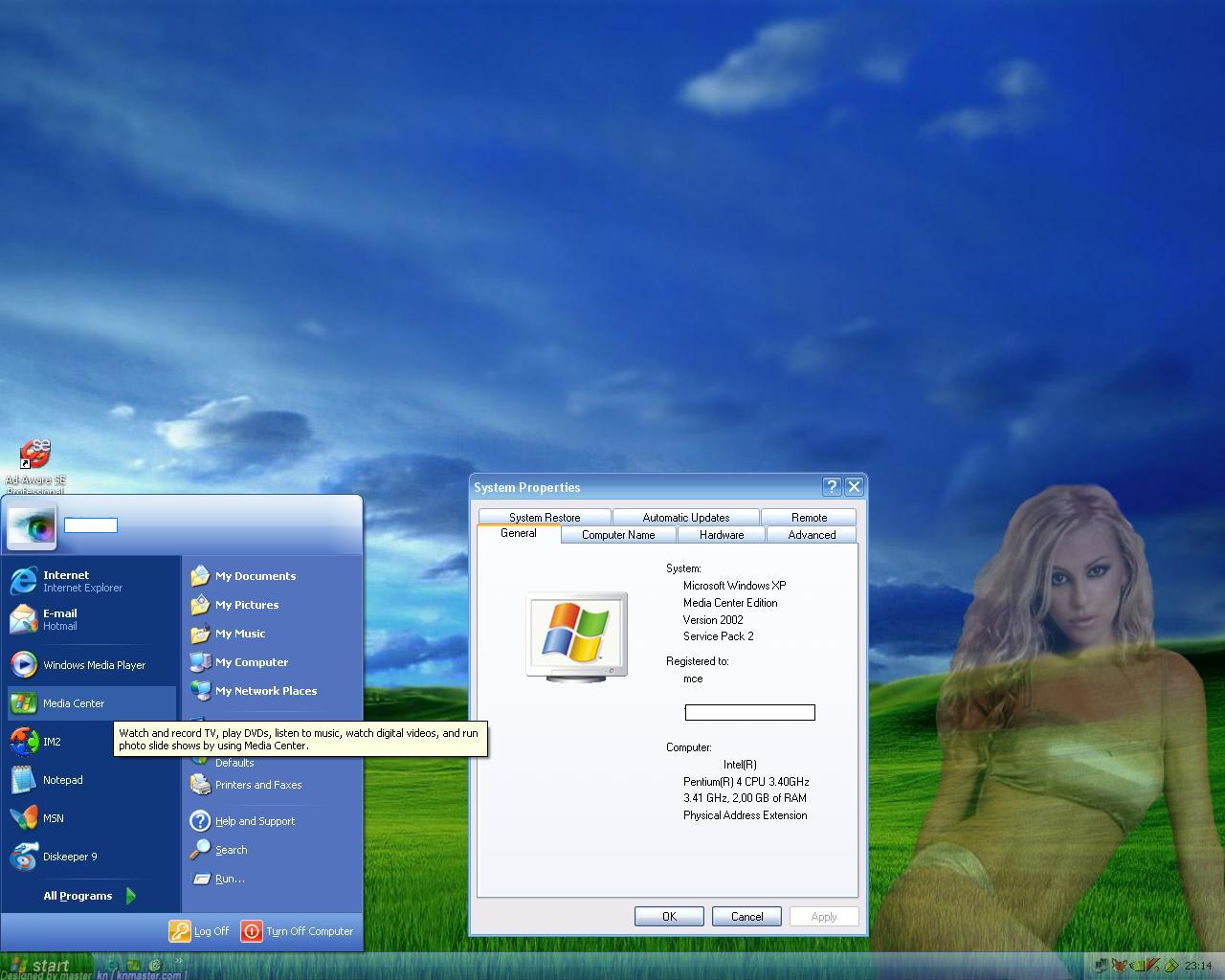Click the red slash tray icon
Viewport: 1225px width, 980px height.
[x=1154, y=966]
